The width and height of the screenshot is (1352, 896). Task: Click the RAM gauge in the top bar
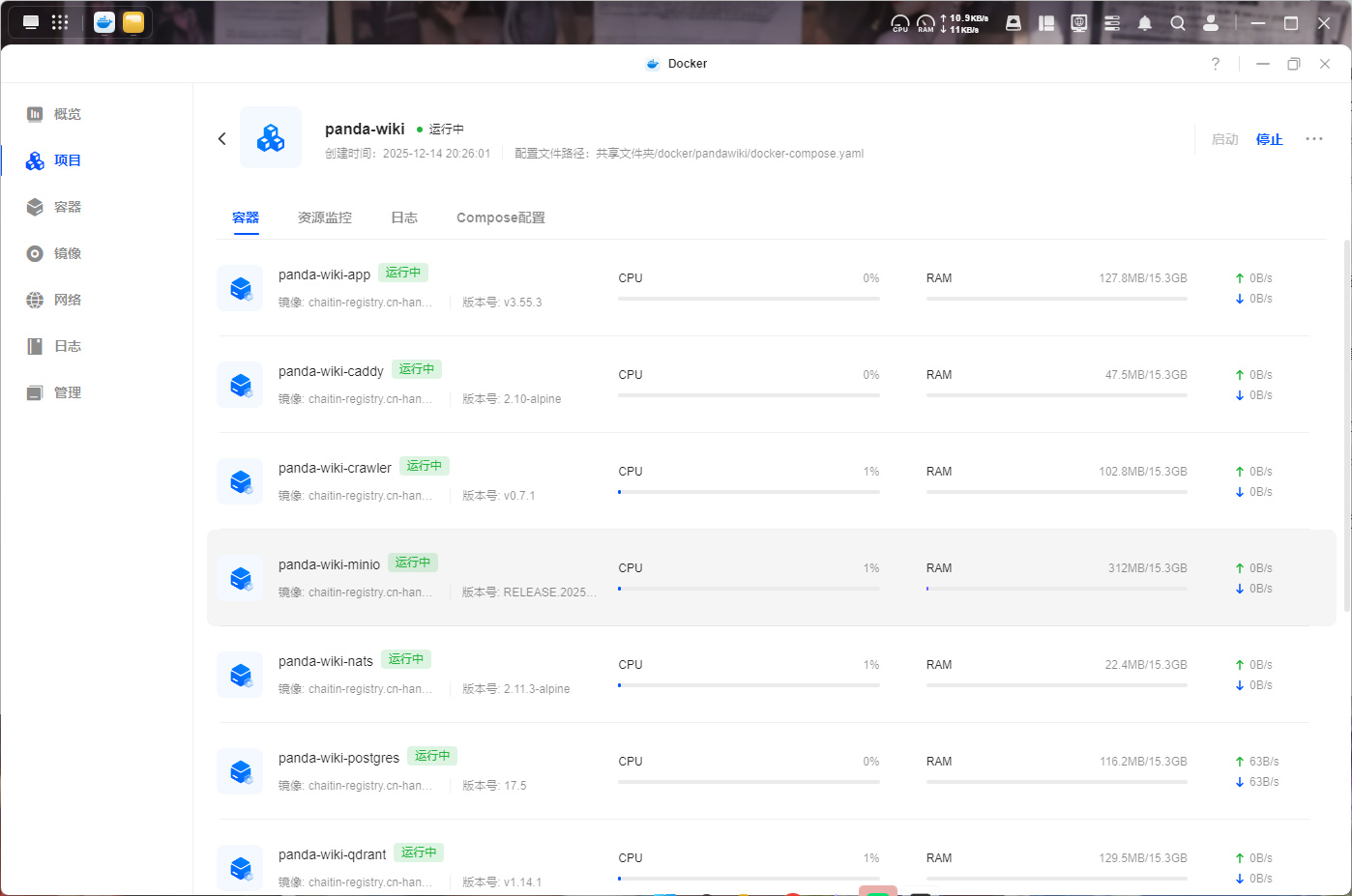click(926, 23)
